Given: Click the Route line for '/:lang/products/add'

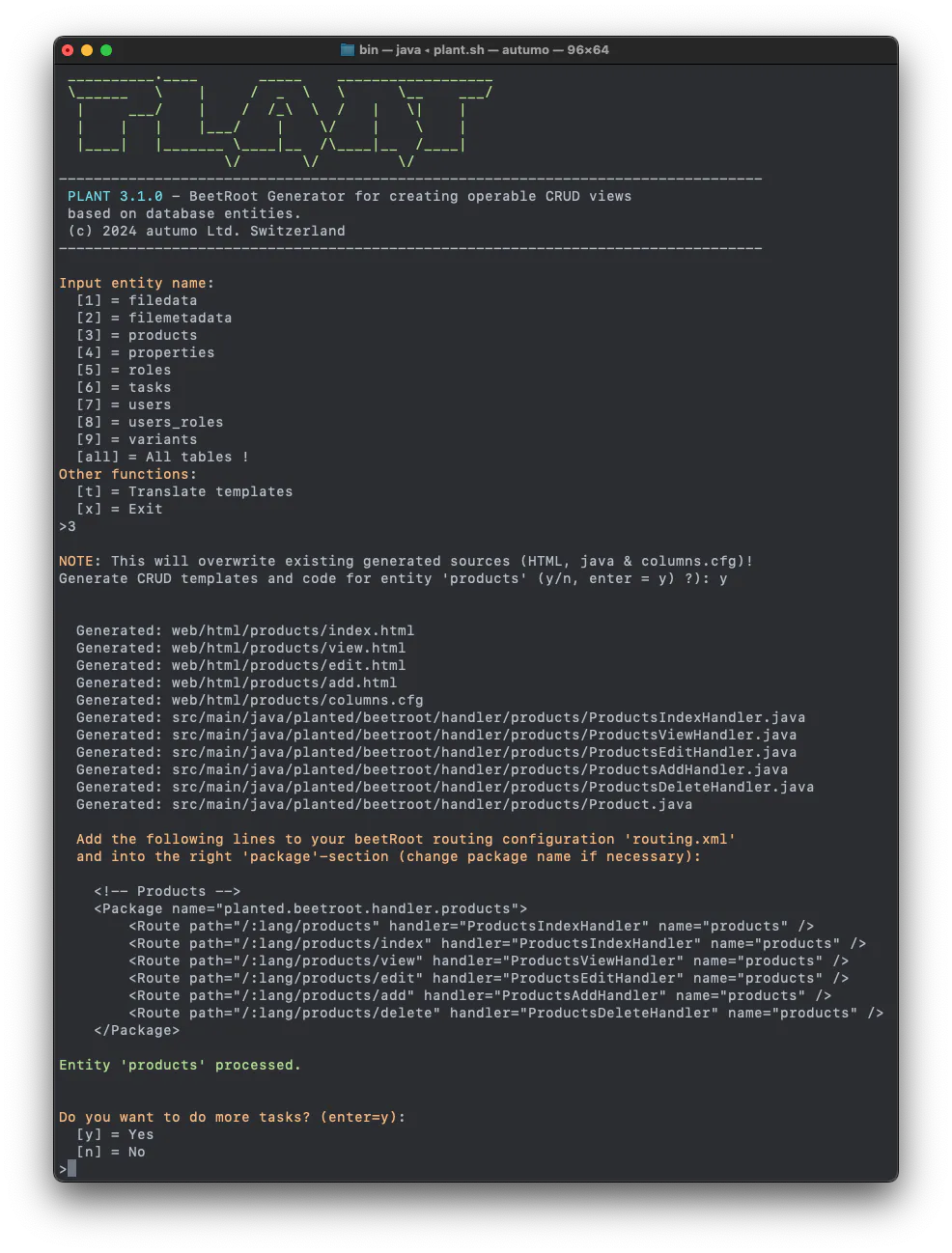Looking at the screenshot, I should (480, 995).
